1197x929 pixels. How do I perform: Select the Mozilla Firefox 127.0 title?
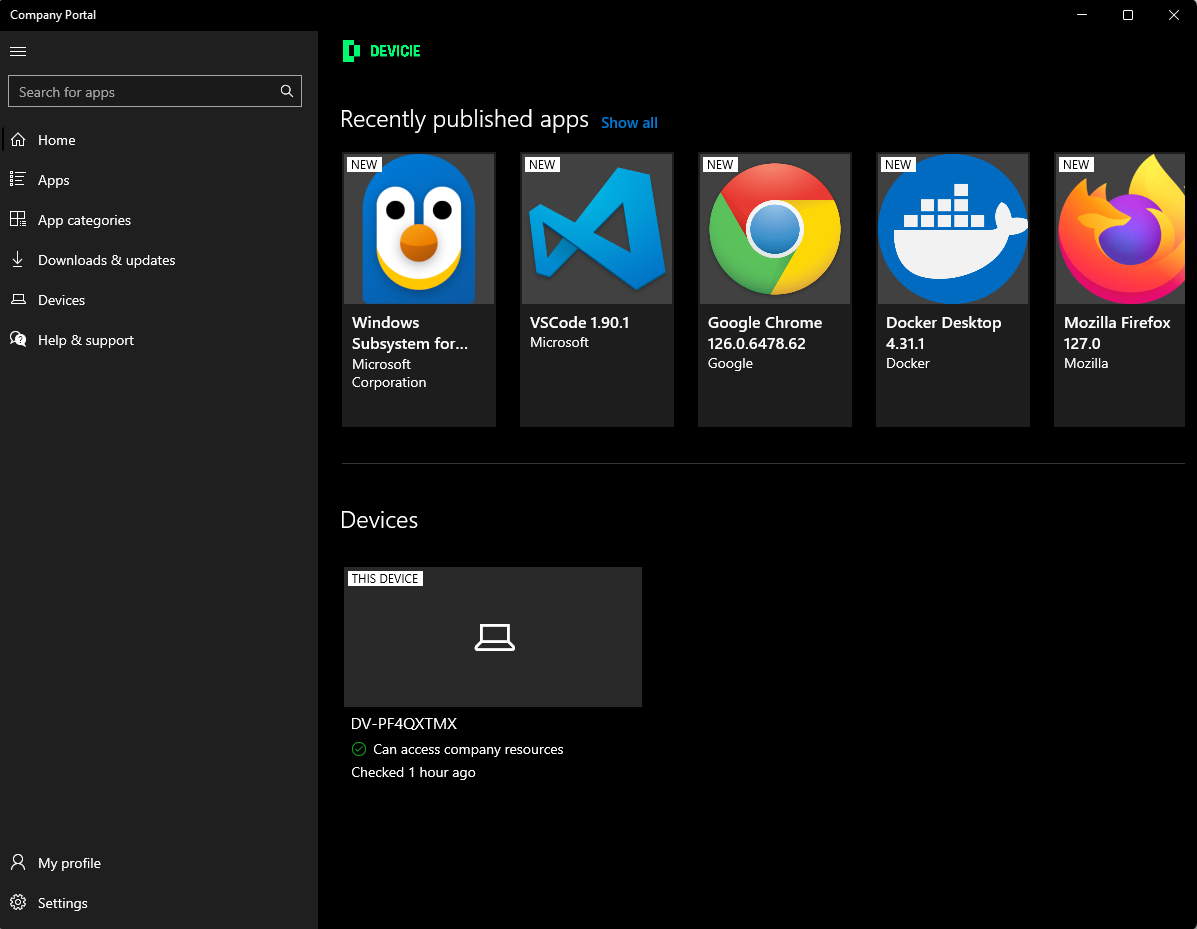tap(1117, 333)
